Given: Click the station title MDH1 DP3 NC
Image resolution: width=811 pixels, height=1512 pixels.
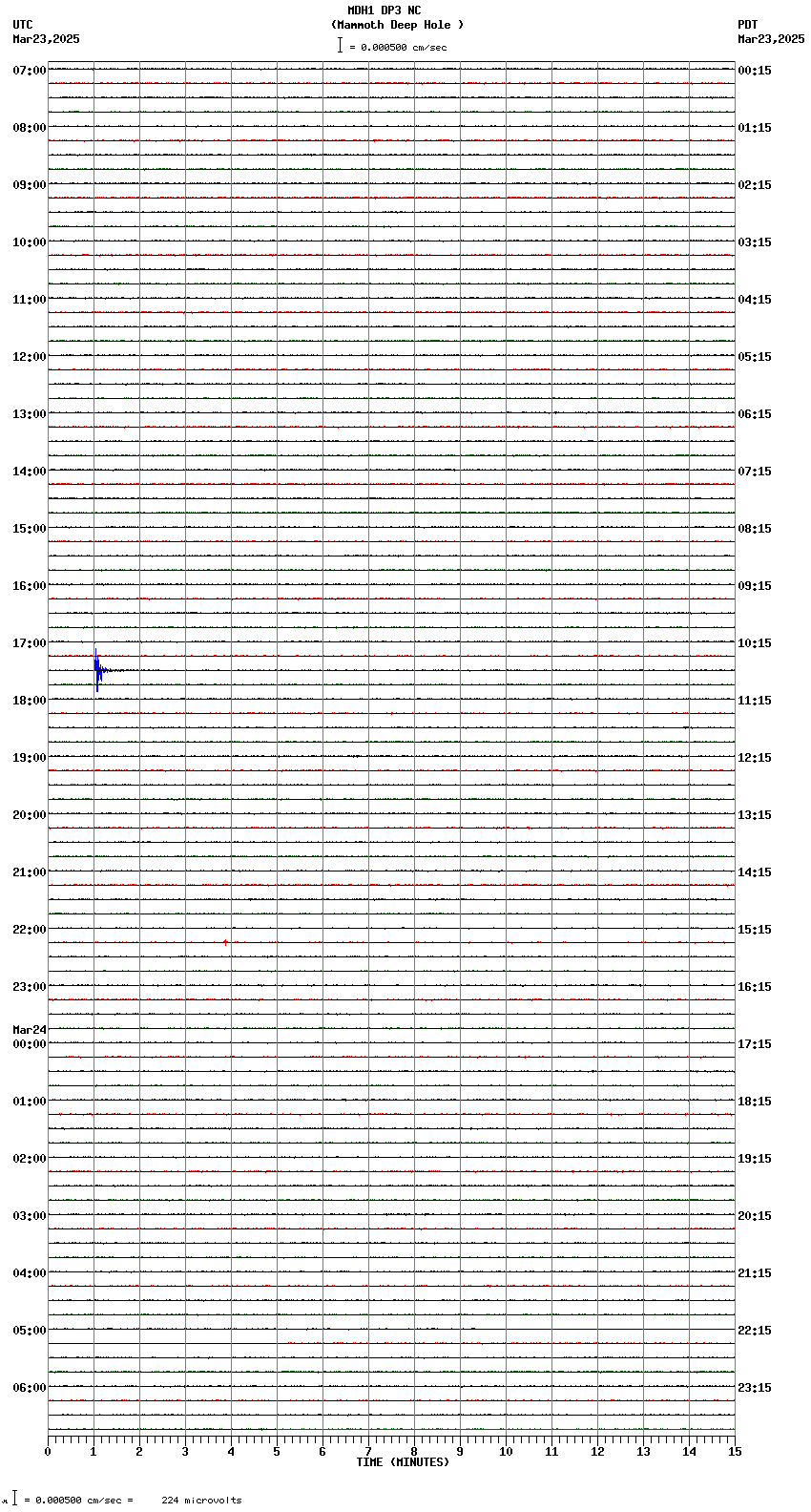Looking at the screenshot, I should (385, 10).
